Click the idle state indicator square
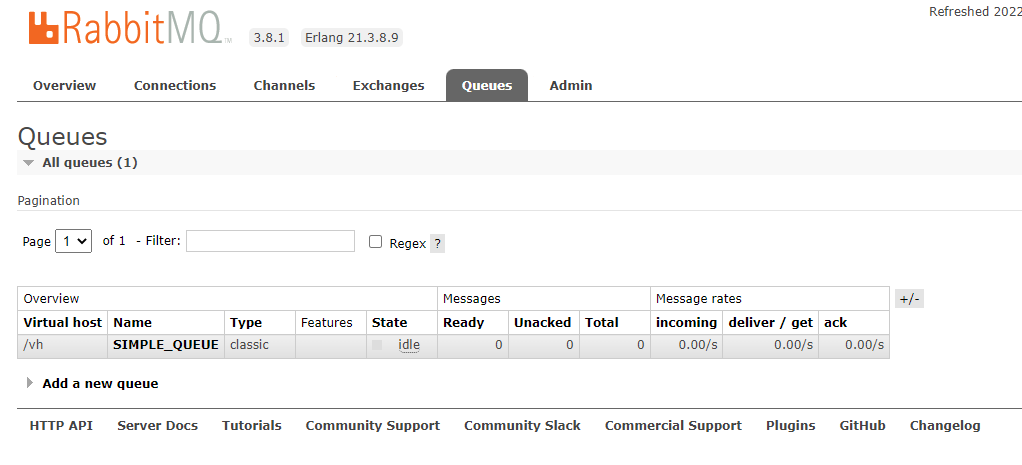This screenshot has width=1022, height=465. pyautogui.click(x=377, y=345)
